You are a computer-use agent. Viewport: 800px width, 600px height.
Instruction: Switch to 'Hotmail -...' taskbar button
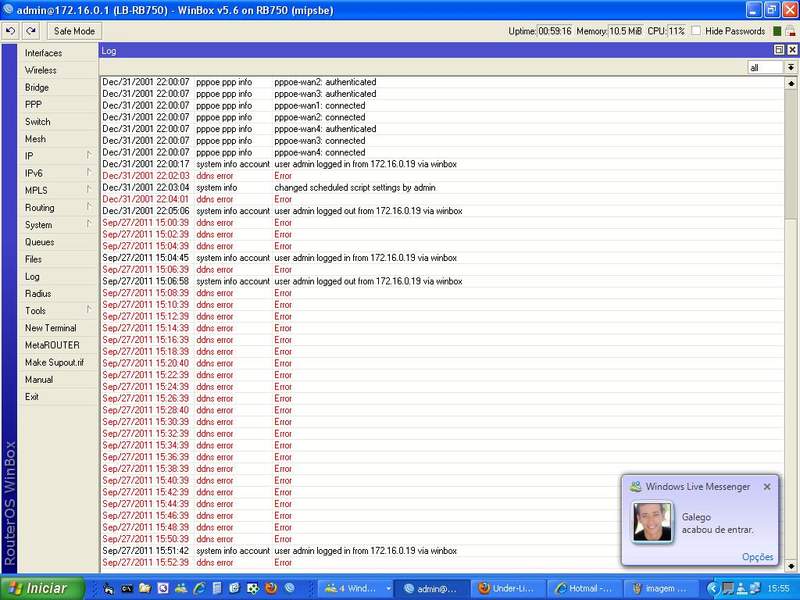584,589
